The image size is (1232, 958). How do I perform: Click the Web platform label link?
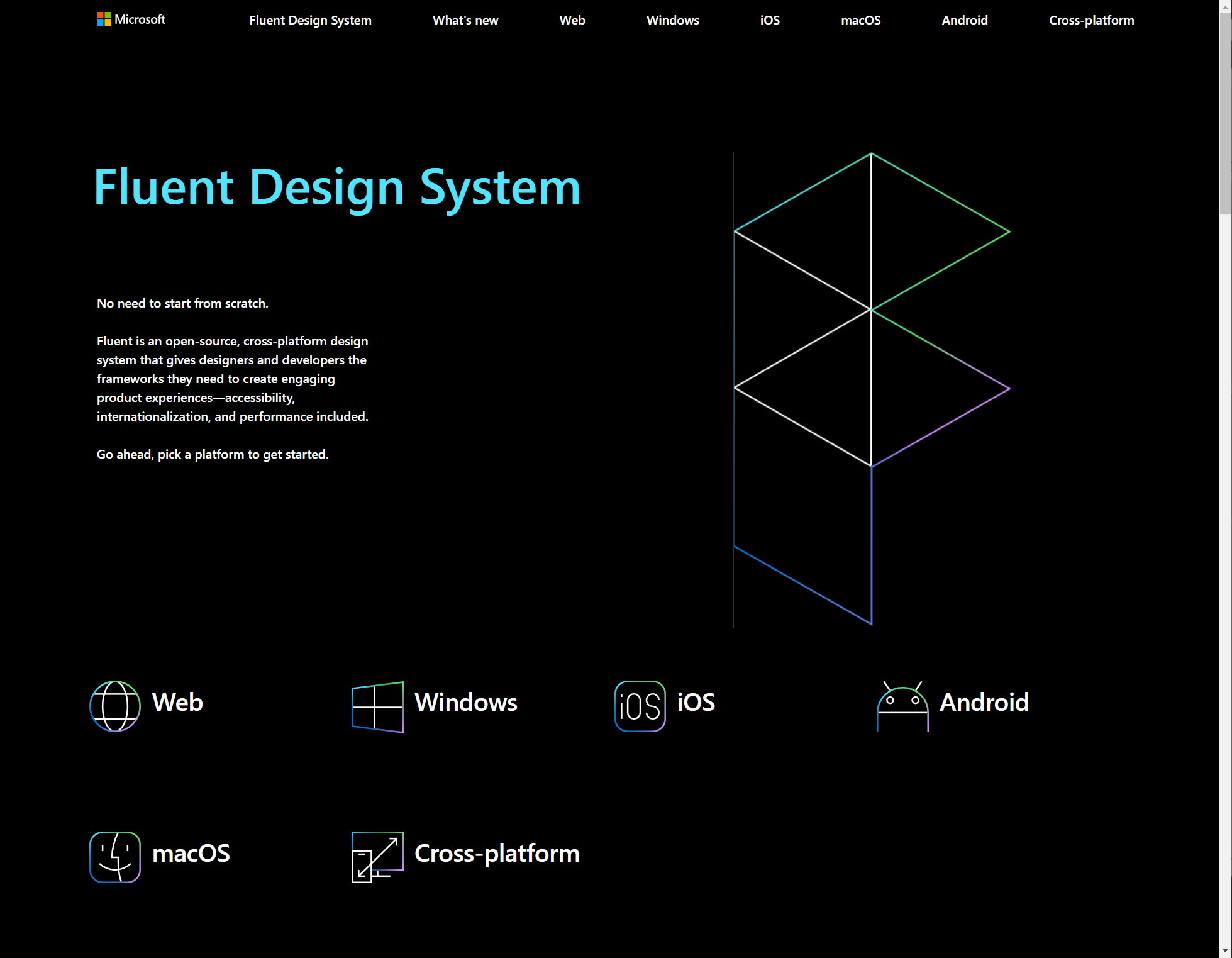(177, 702)
